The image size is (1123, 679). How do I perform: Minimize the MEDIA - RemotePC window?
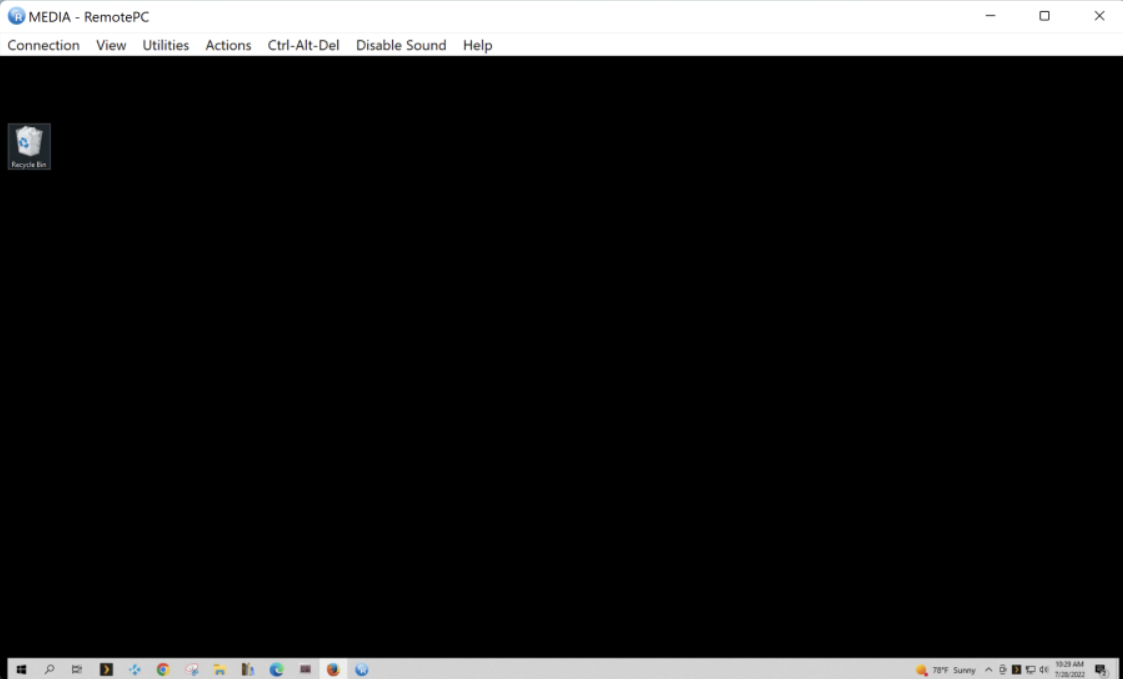(x=991, y=16)
